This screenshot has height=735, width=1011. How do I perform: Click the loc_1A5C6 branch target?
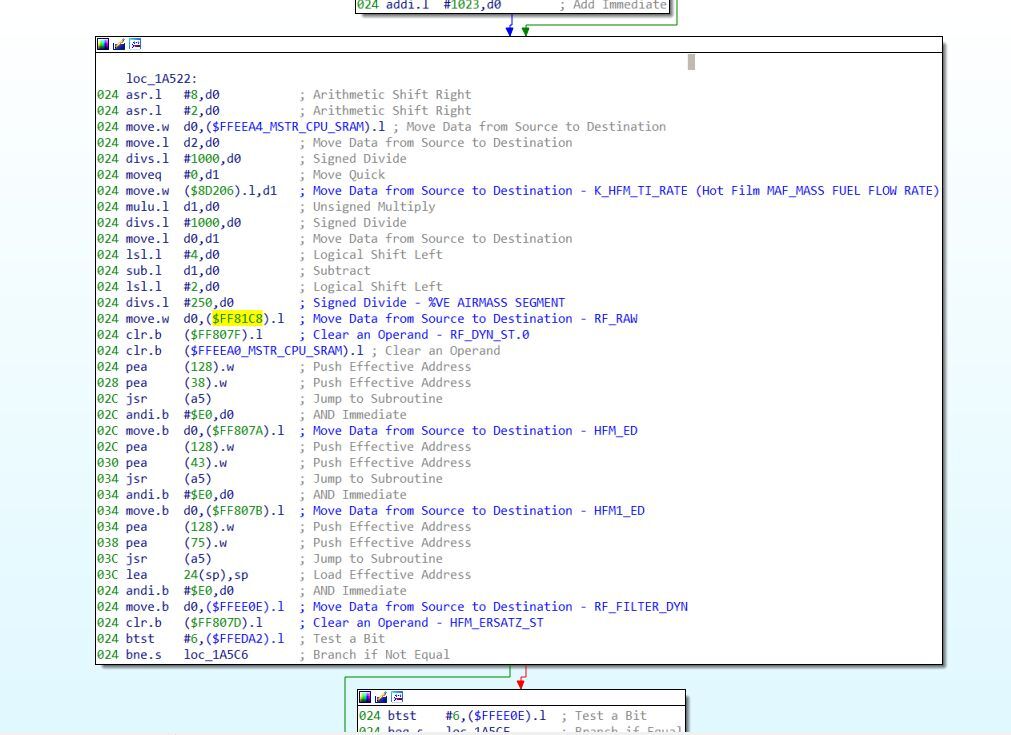point(216,655)
